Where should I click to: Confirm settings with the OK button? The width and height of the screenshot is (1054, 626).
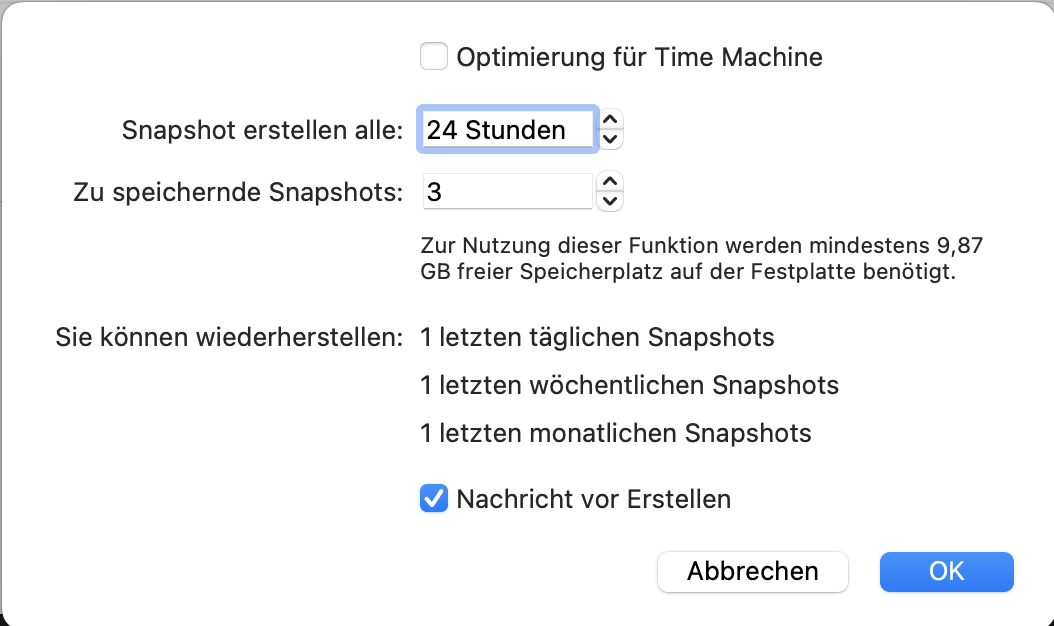tap(946, 571)
